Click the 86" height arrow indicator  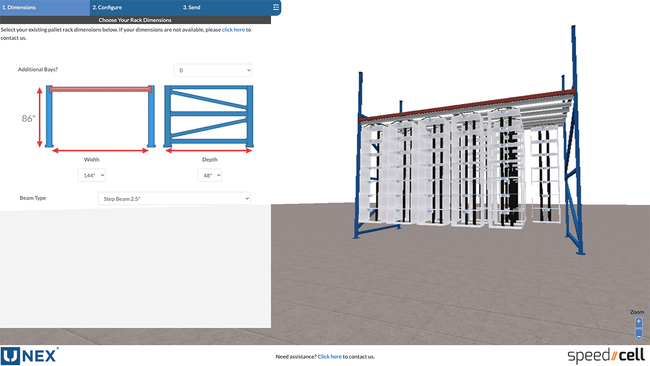click(39, 117)
